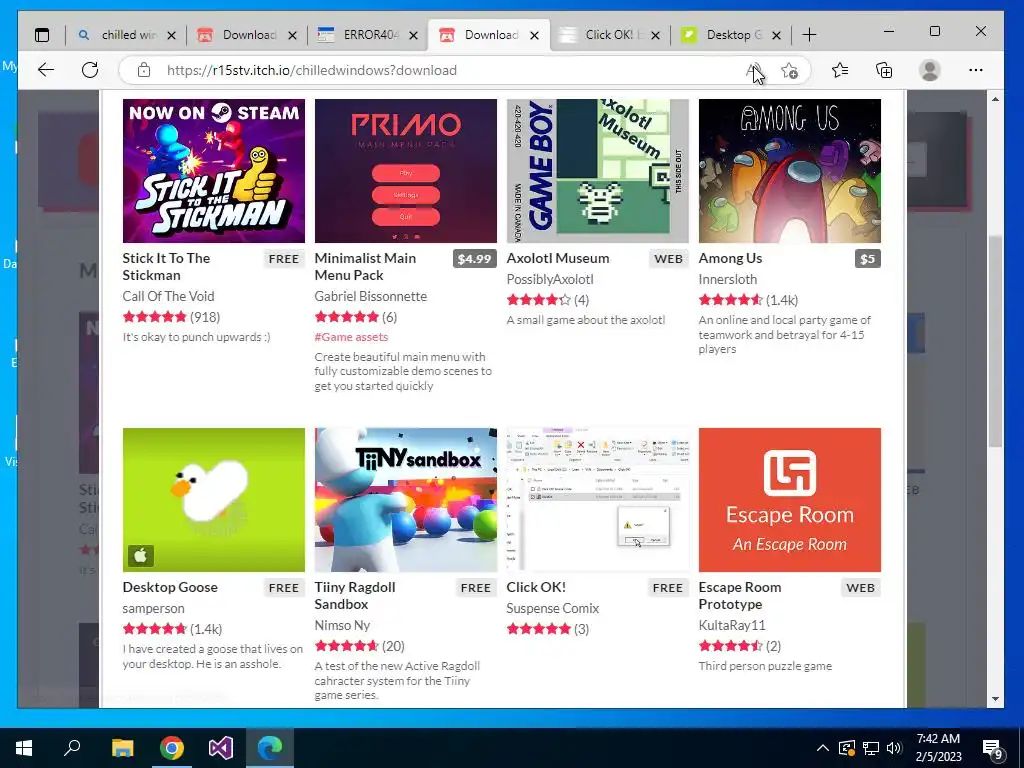Image resolution: width=1024 pixels, height=768 pixels.
Task: Switch to the 'chilled win' search tab
Action: point(125,35)
